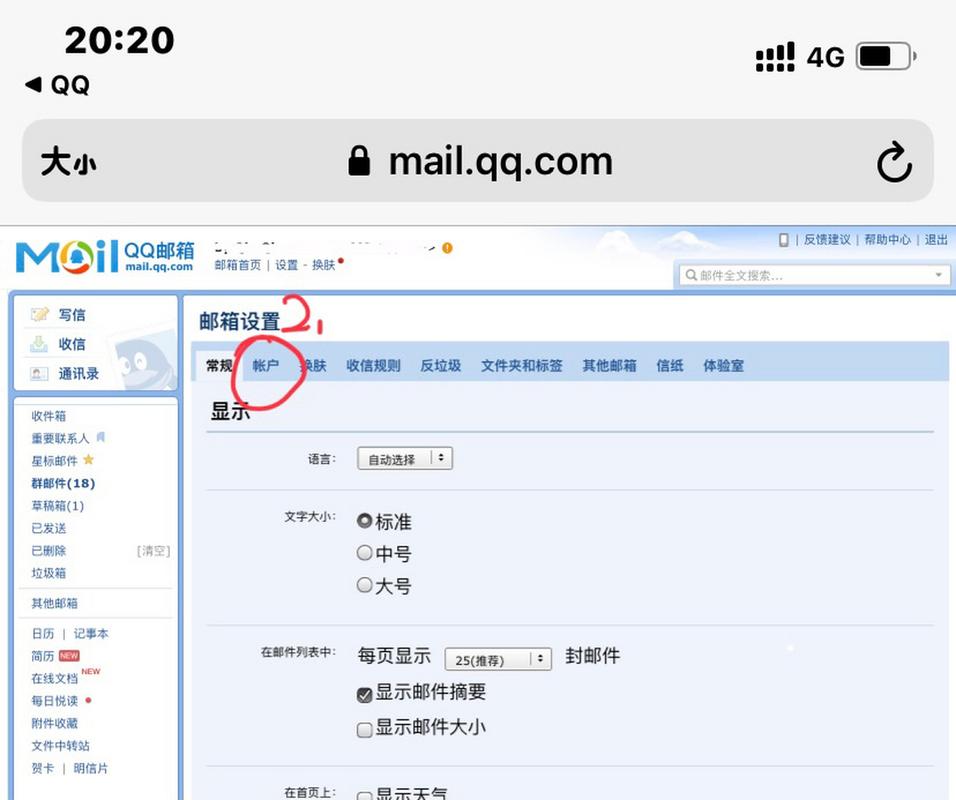
Task: Open the 在线文档 link
Action: point(55,679)
